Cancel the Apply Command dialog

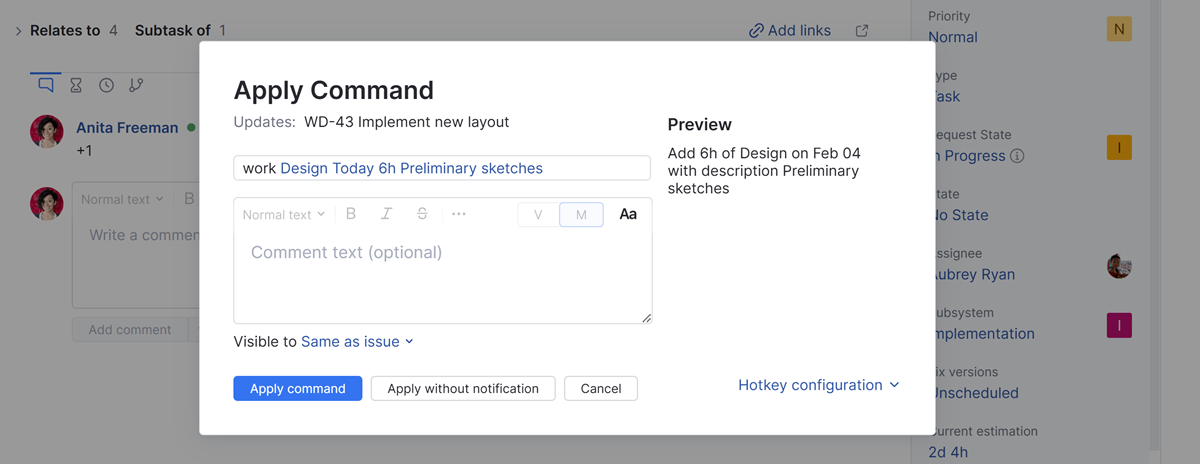point(601,388)
